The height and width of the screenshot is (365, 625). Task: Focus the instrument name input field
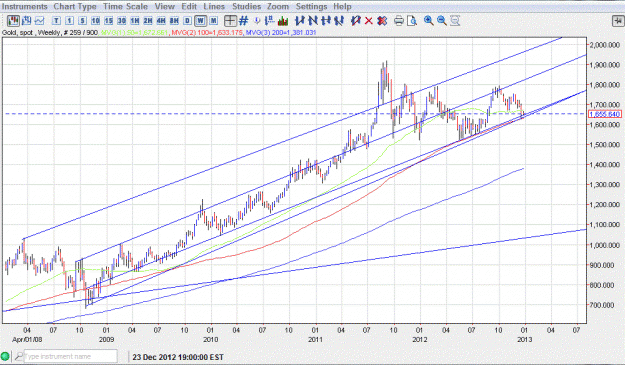[x=71, y=356]
